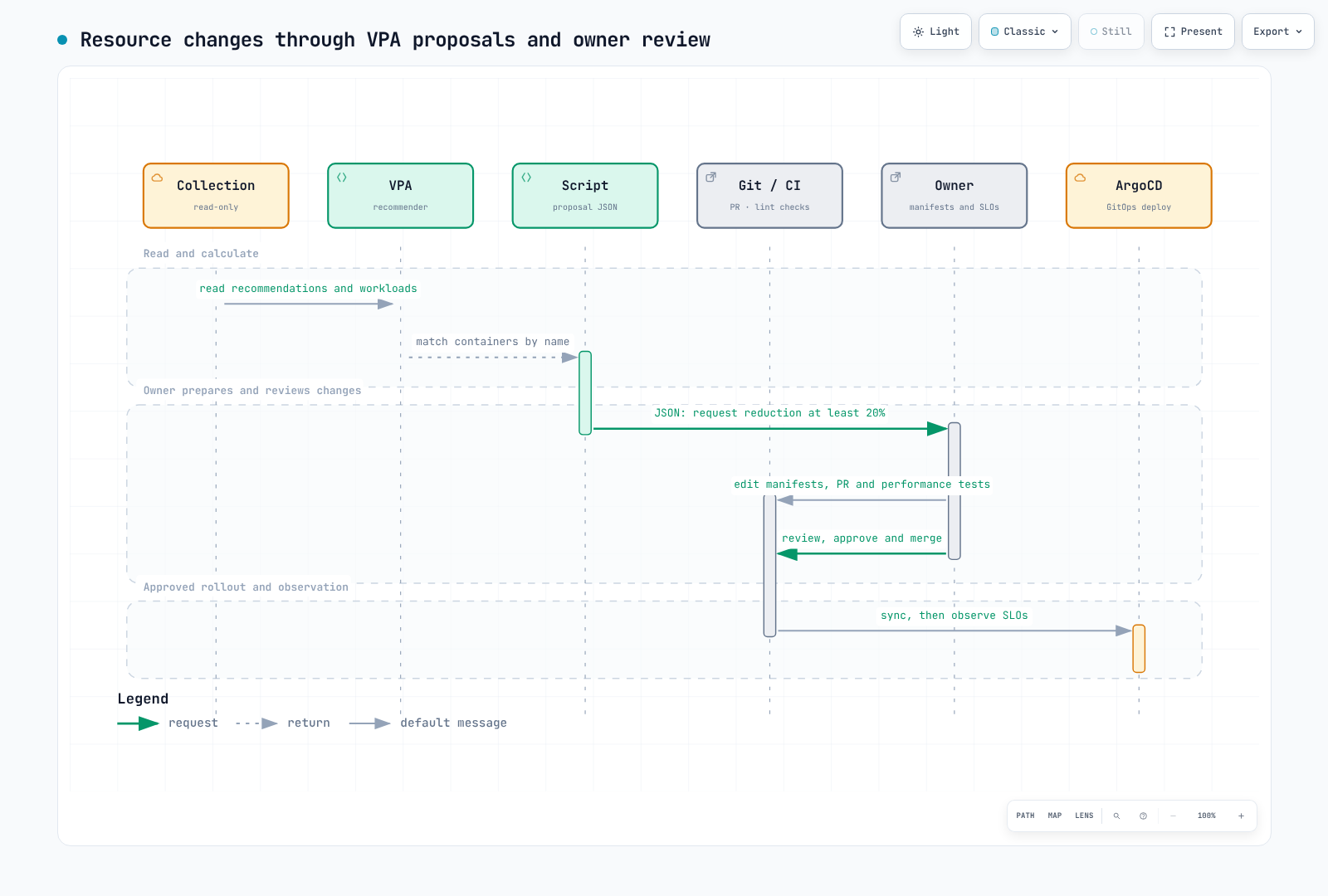Image resolution: width=1328 pixels, height=896 pixels.
Task: Click the legend 'request' green arrow
Action: (x=138, y=723)
